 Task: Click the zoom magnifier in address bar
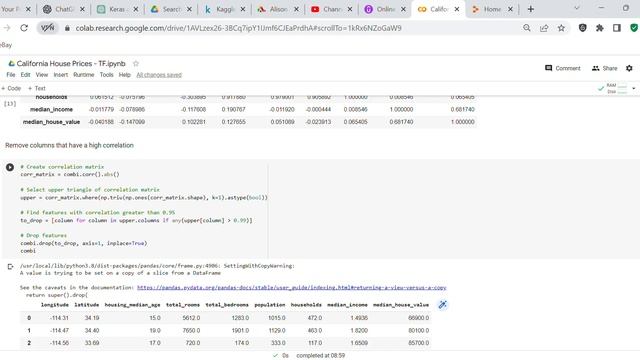tap(527, 28)
